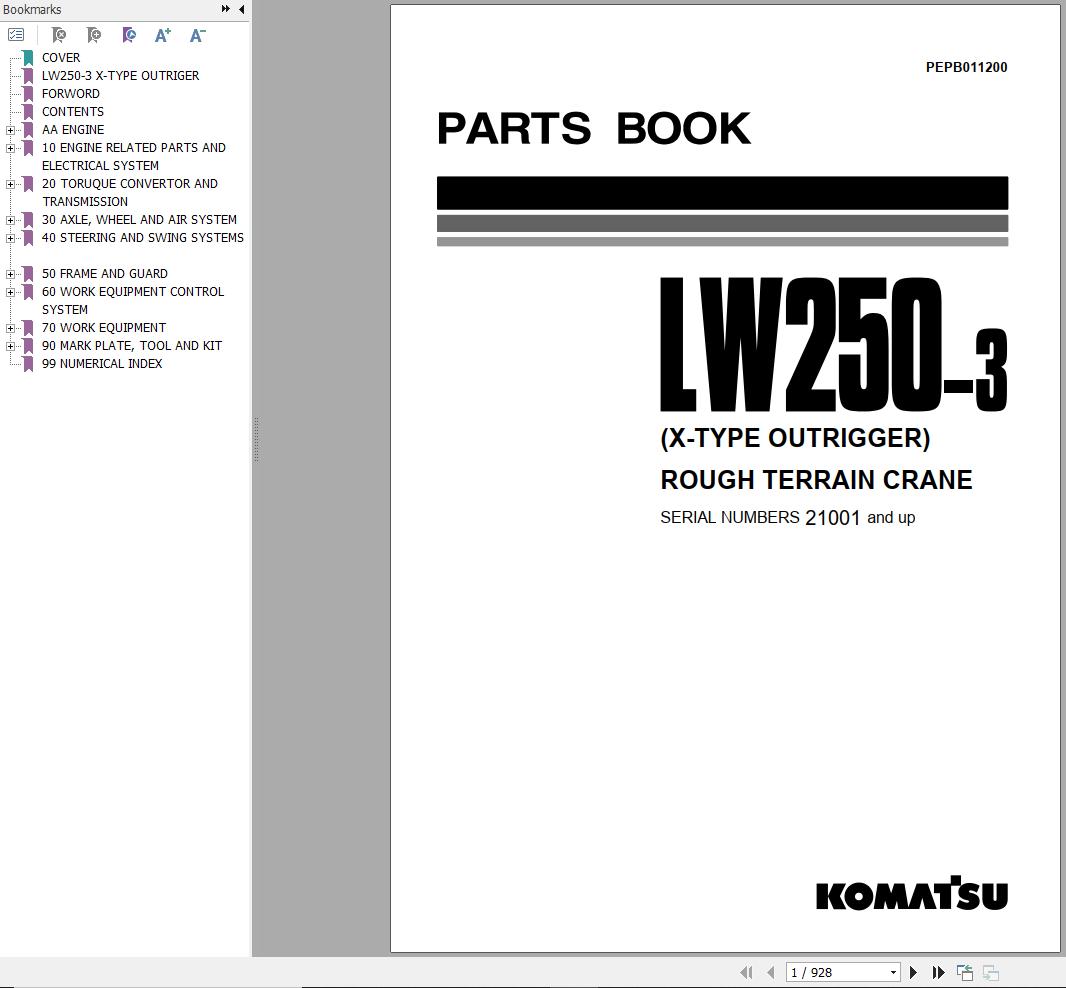Increase bookmark text size with A+ icon

pyautogui.click(x=162, y=35)
